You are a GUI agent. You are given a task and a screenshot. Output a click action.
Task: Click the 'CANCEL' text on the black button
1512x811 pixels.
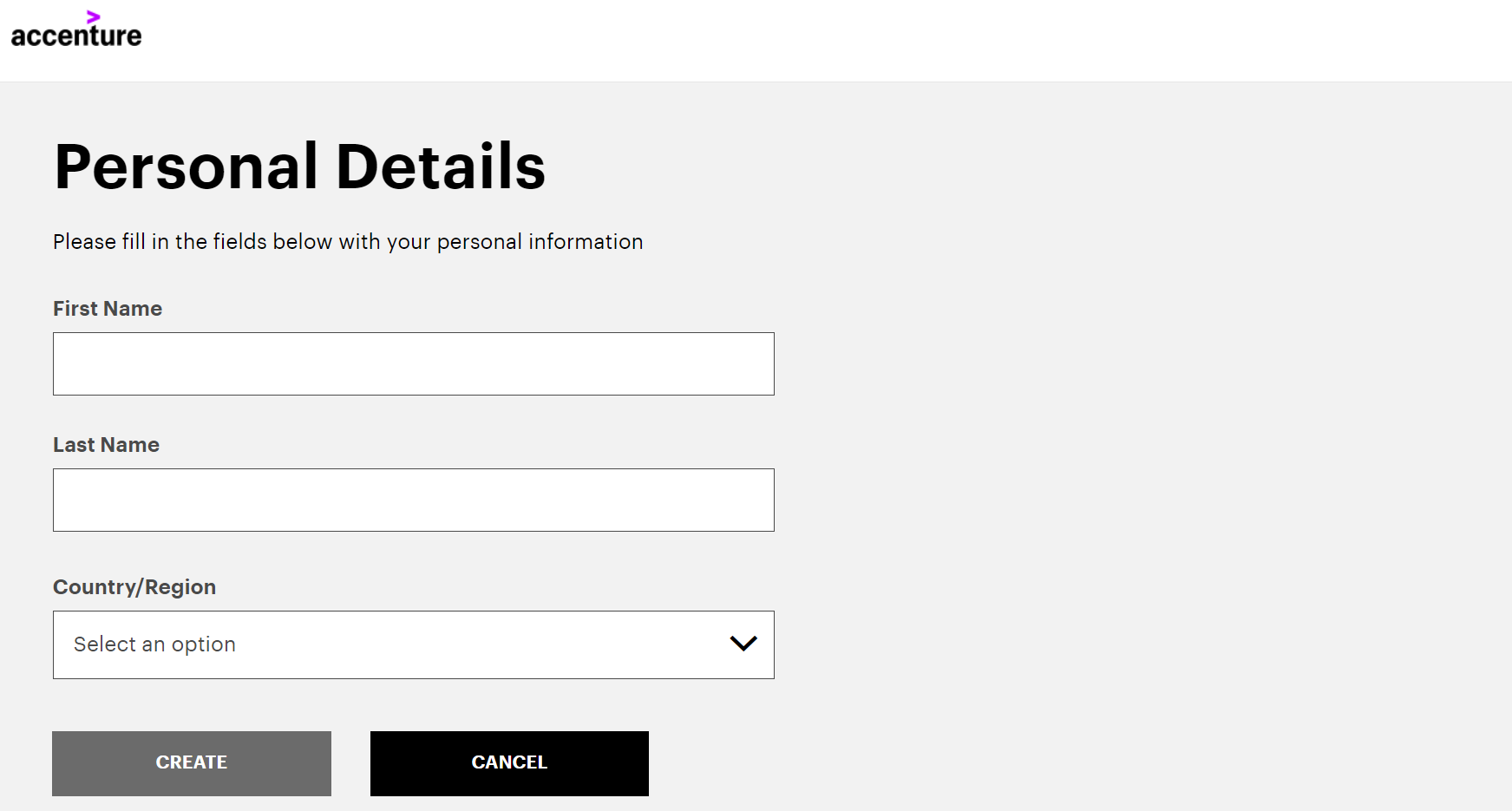click(509, 762)
